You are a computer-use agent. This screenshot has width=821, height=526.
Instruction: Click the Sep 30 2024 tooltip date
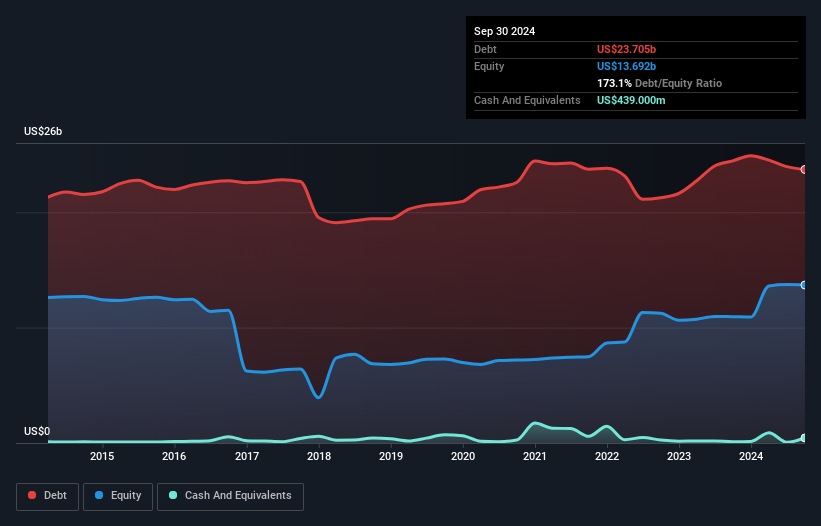(504, 31)
